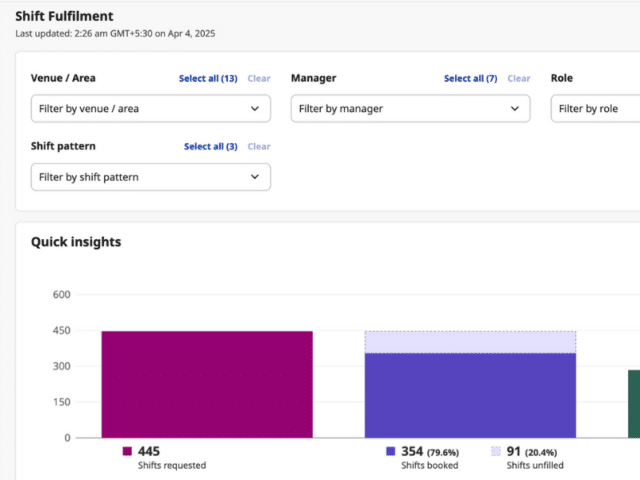Click the Manager filter label

click(x=313, y=78)
